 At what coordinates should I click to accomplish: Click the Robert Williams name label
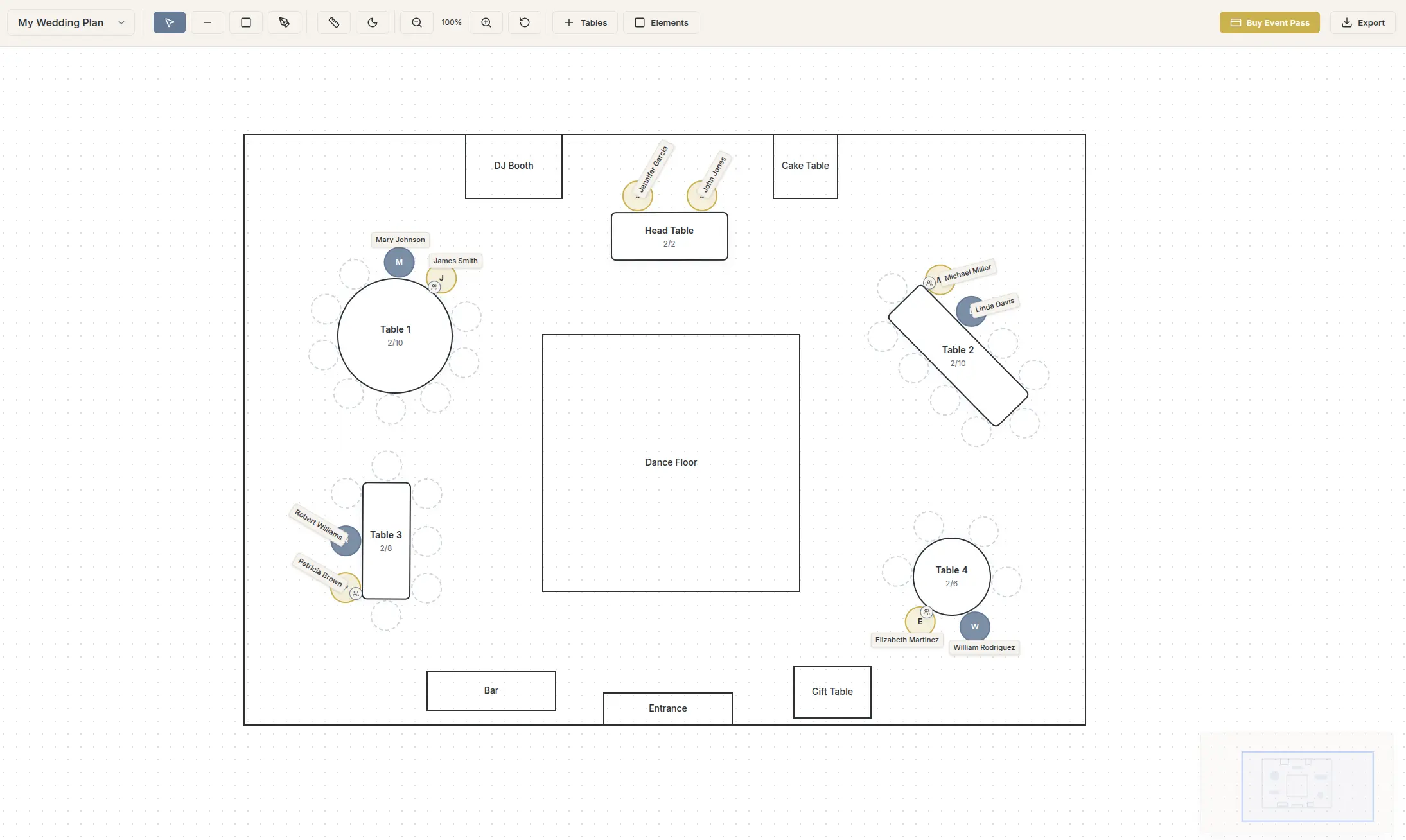click(x=318, y=523)
